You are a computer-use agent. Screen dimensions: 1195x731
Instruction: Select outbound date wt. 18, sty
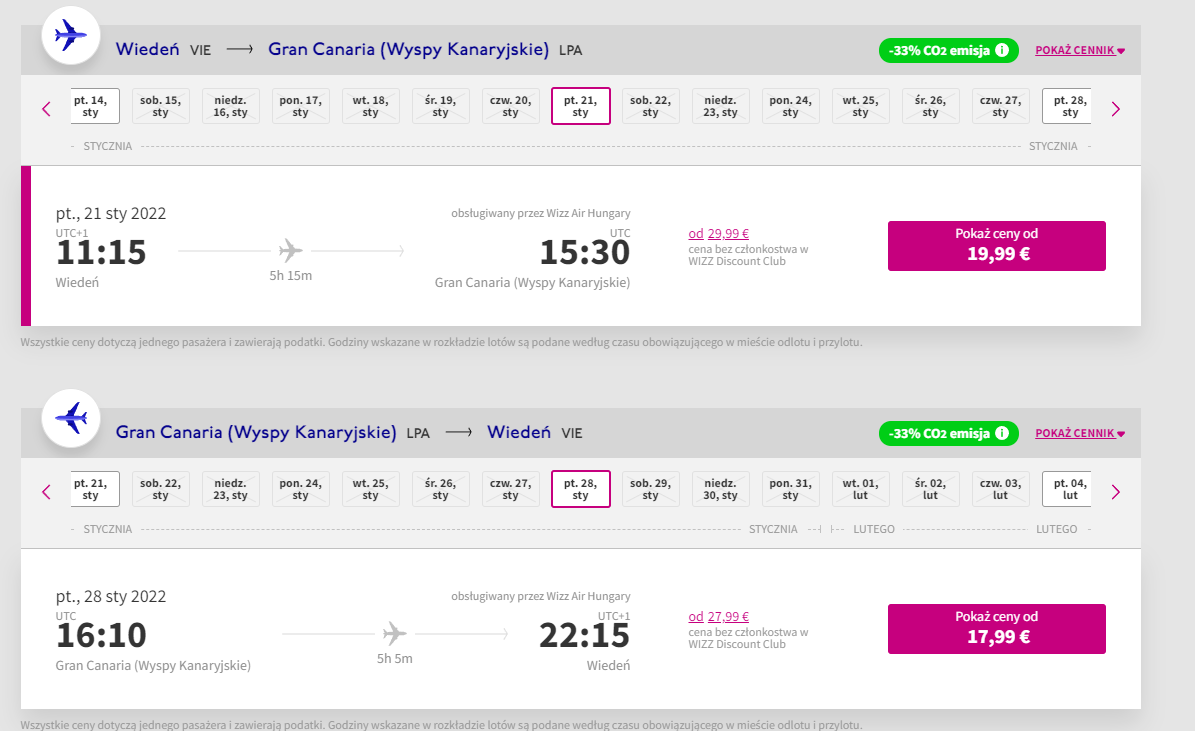click(371, 106)
